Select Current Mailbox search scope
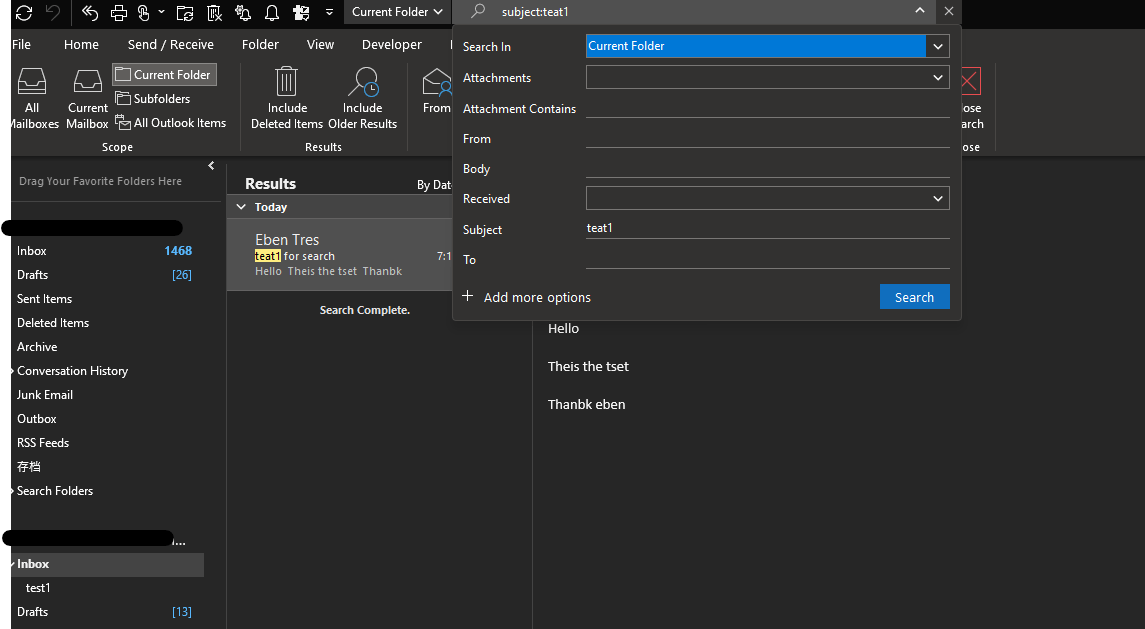1145x629 pixels. pyautogui.click(x=88, y=99)
